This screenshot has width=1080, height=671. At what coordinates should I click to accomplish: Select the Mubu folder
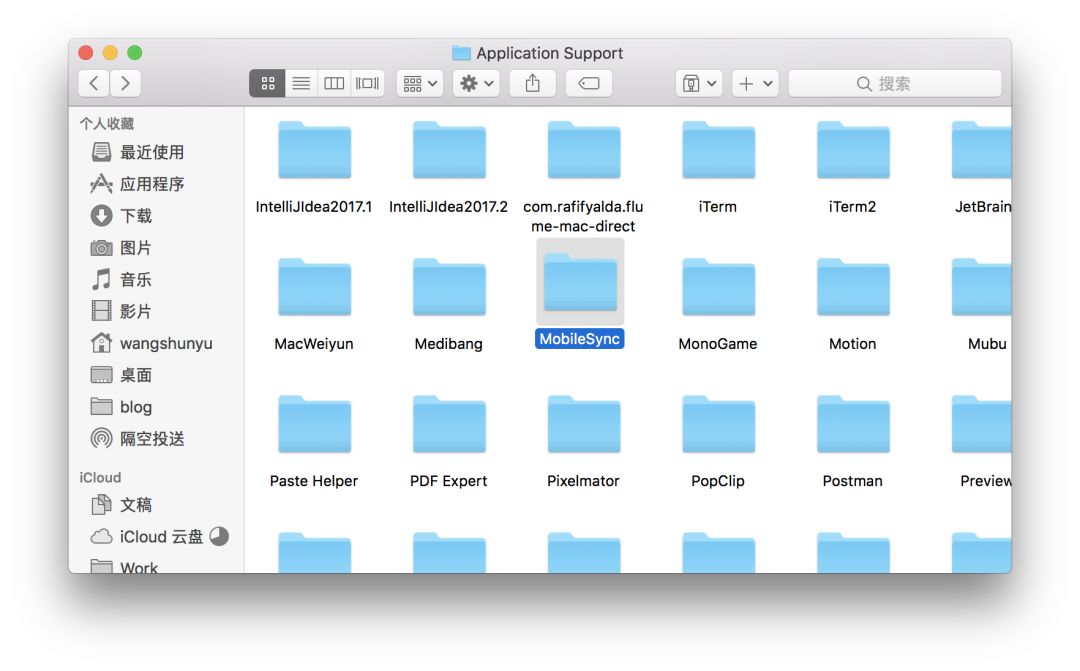984,304
